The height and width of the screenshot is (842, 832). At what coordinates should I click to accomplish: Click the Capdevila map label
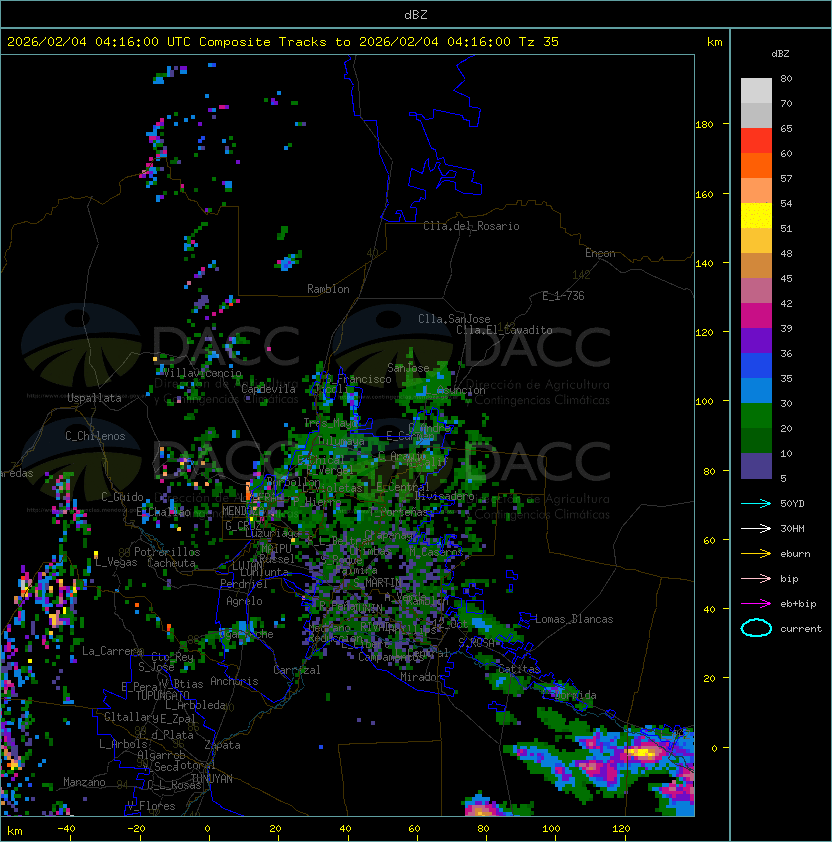pyautogui.click(x=268, y=389)
